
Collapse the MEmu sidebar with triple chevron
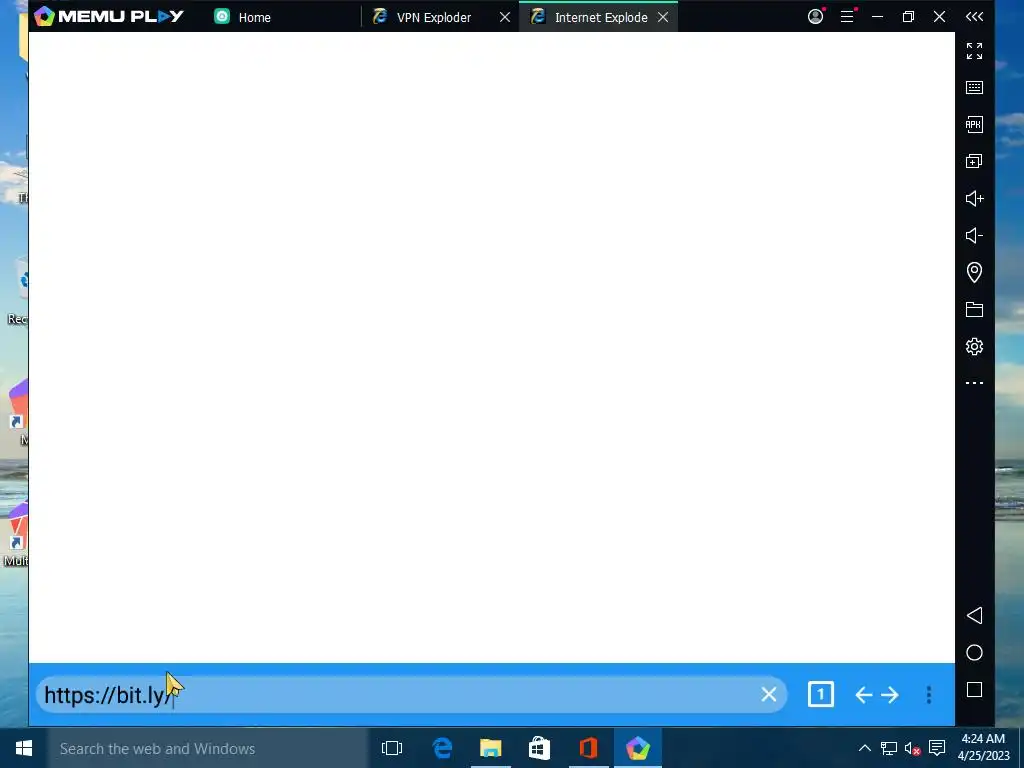tap(974, 16)
